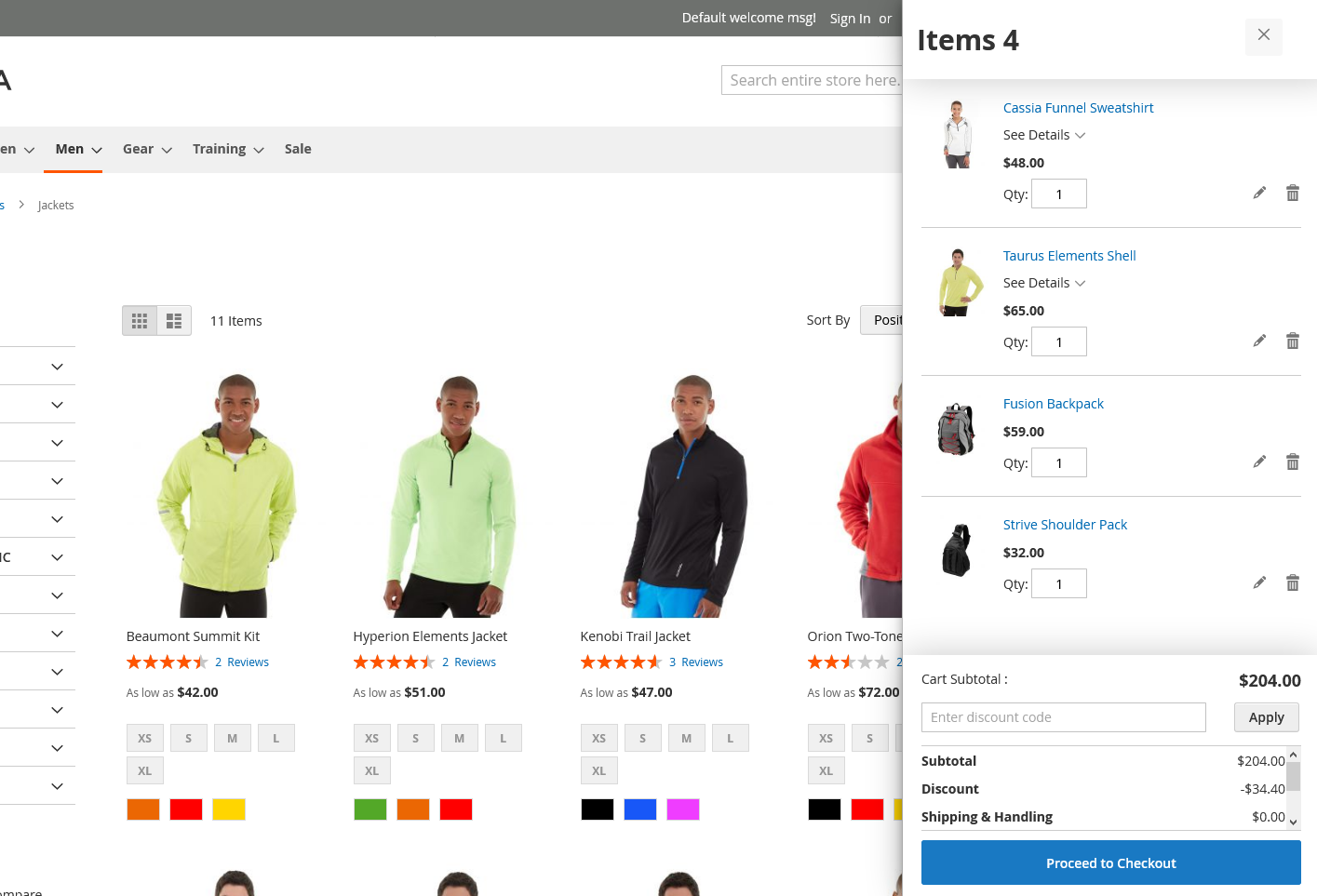
Task: Open the Gear menu dropdown
Action: point(147,150)
